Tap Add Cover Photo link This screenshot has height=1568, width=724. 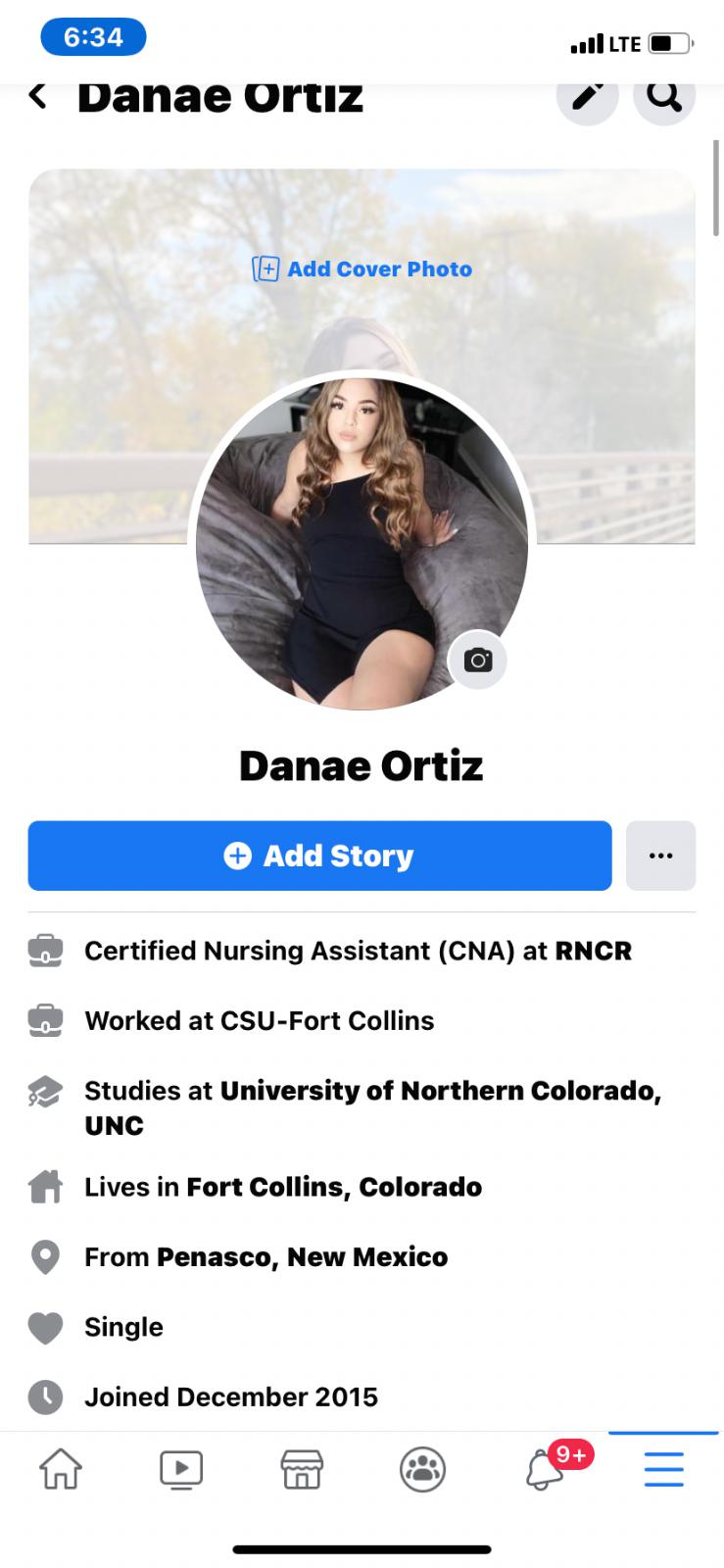tap(362, 269)
